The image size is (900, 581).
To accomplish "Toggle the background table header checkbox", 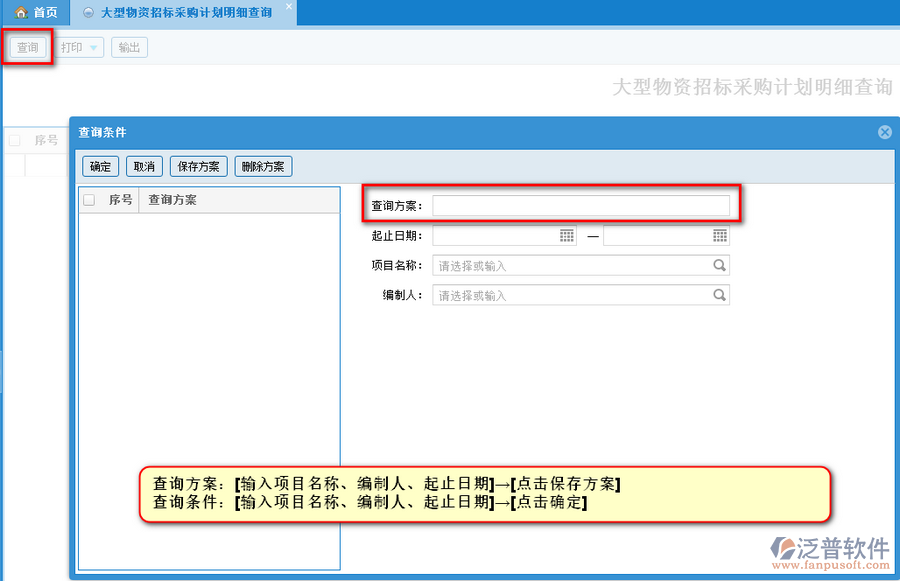I will 15,141.
